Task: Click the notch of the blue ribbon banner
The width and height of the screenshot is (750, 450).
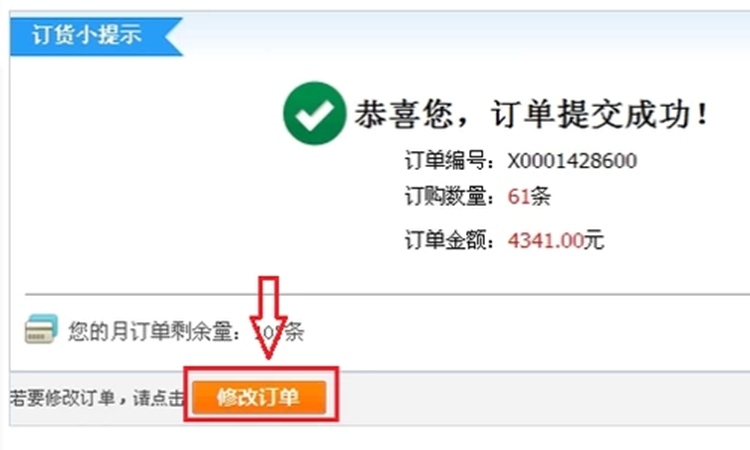Action: point(172,36)
